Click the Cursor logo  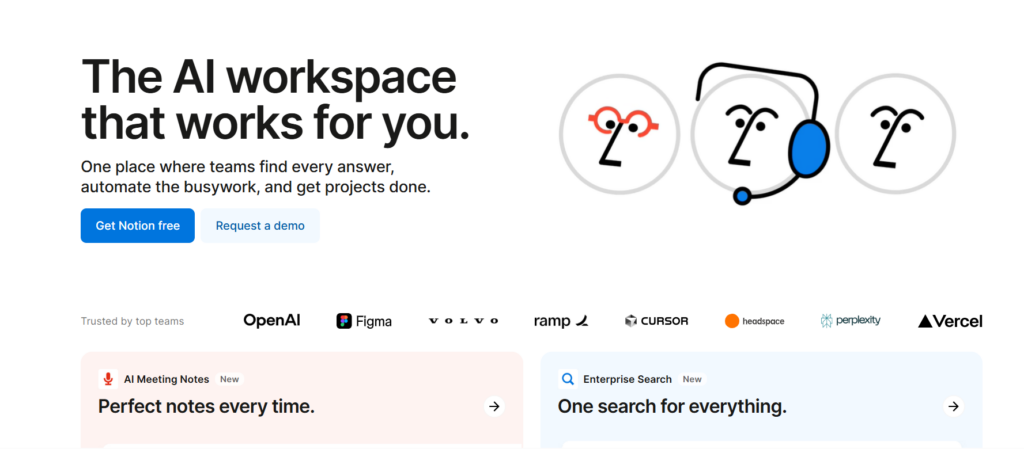[x=659, y=321]
